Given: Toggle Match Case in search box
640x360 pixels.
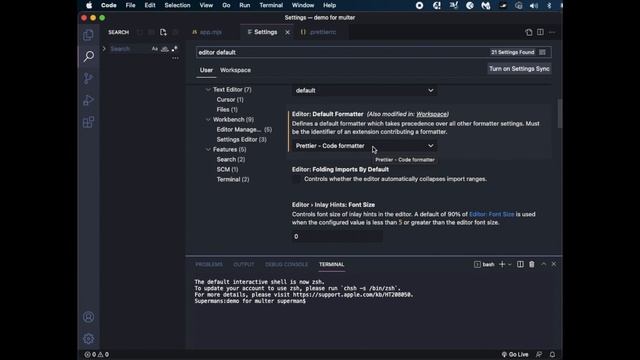Looking at the screenshot, I should [x=155, y=49].
